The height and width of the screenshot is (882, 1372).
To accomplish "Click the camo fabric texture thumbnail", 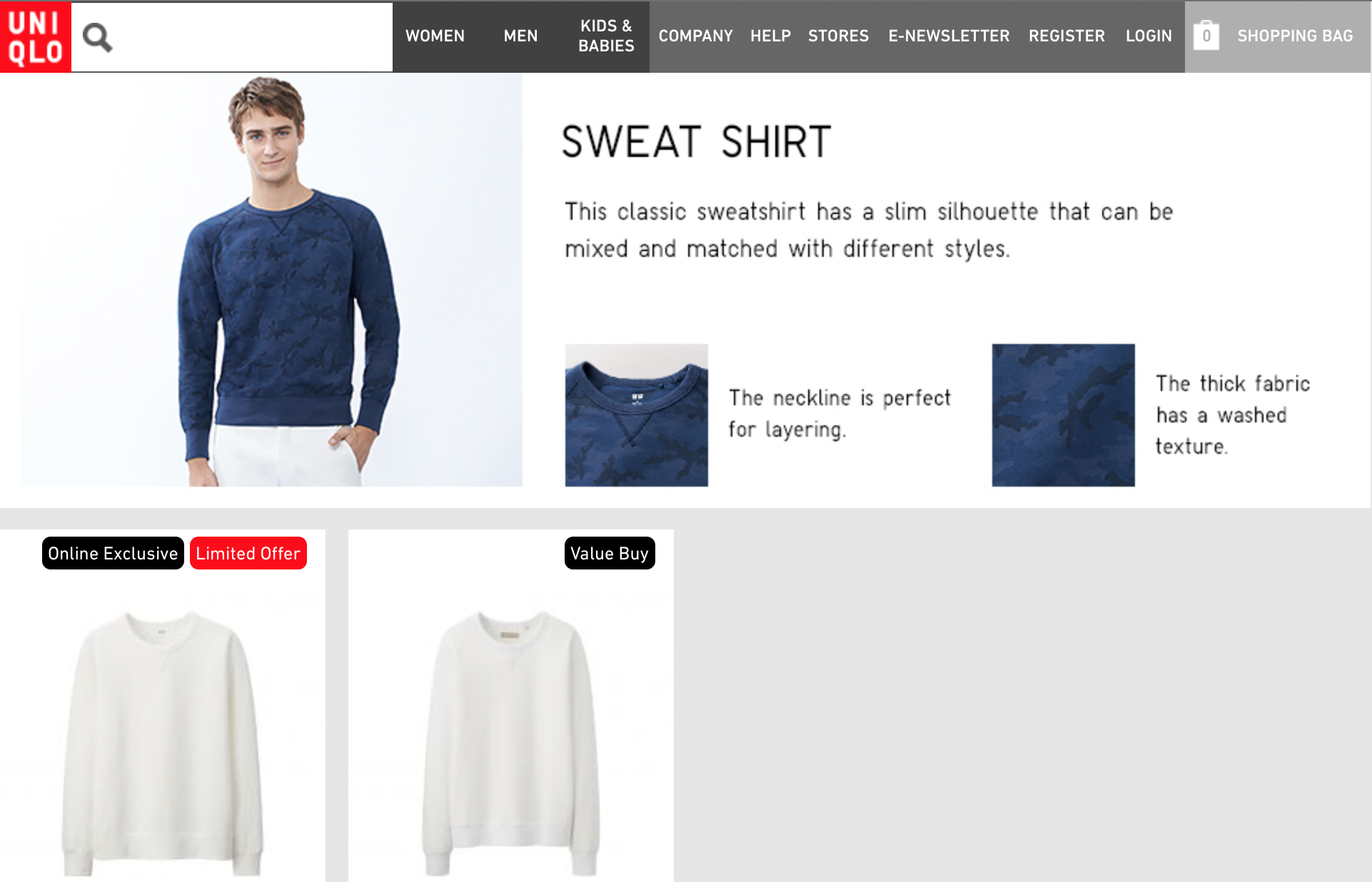I will point(1063,415).
